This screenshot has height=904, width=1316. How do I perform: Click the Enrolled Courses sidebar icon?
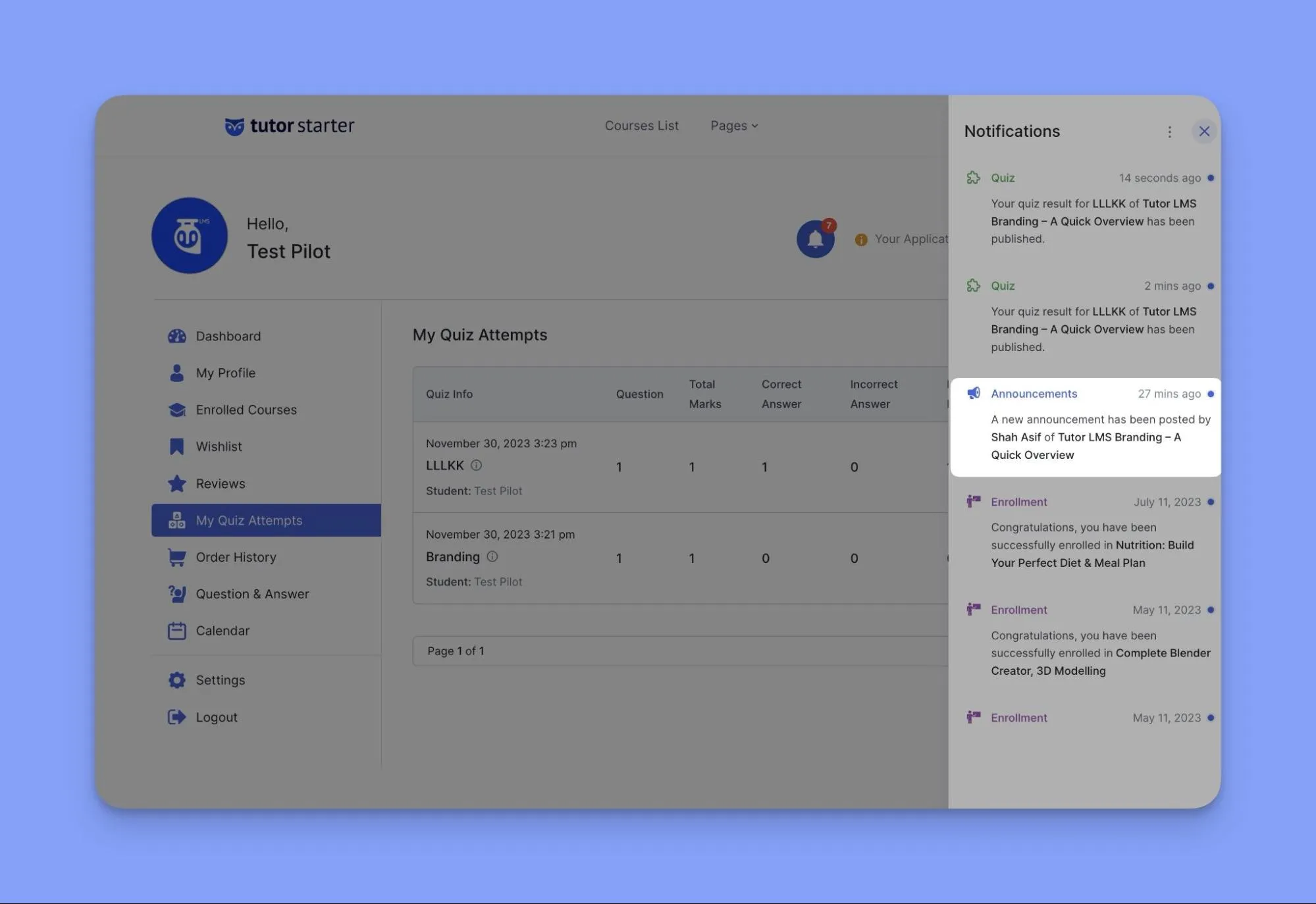pyautogui.click(x=175, y=409)
